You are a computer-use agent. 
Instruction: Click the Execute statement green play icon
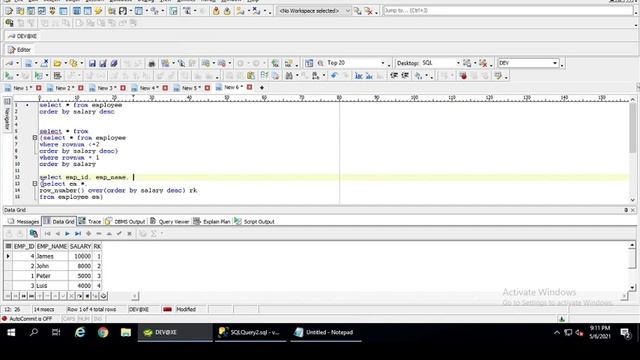click(x=8, y=76)
